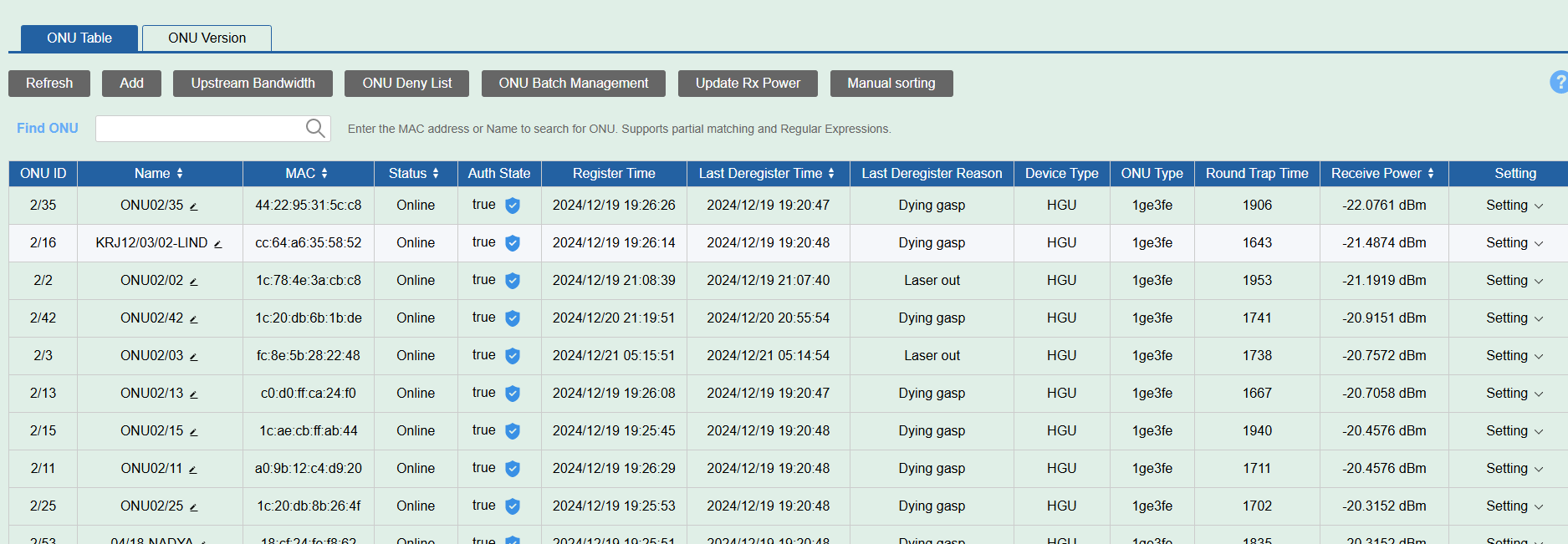Edit ONU02/11 name with pencil icon
This screenshot has width=1568, height=544.
[192, 470]
